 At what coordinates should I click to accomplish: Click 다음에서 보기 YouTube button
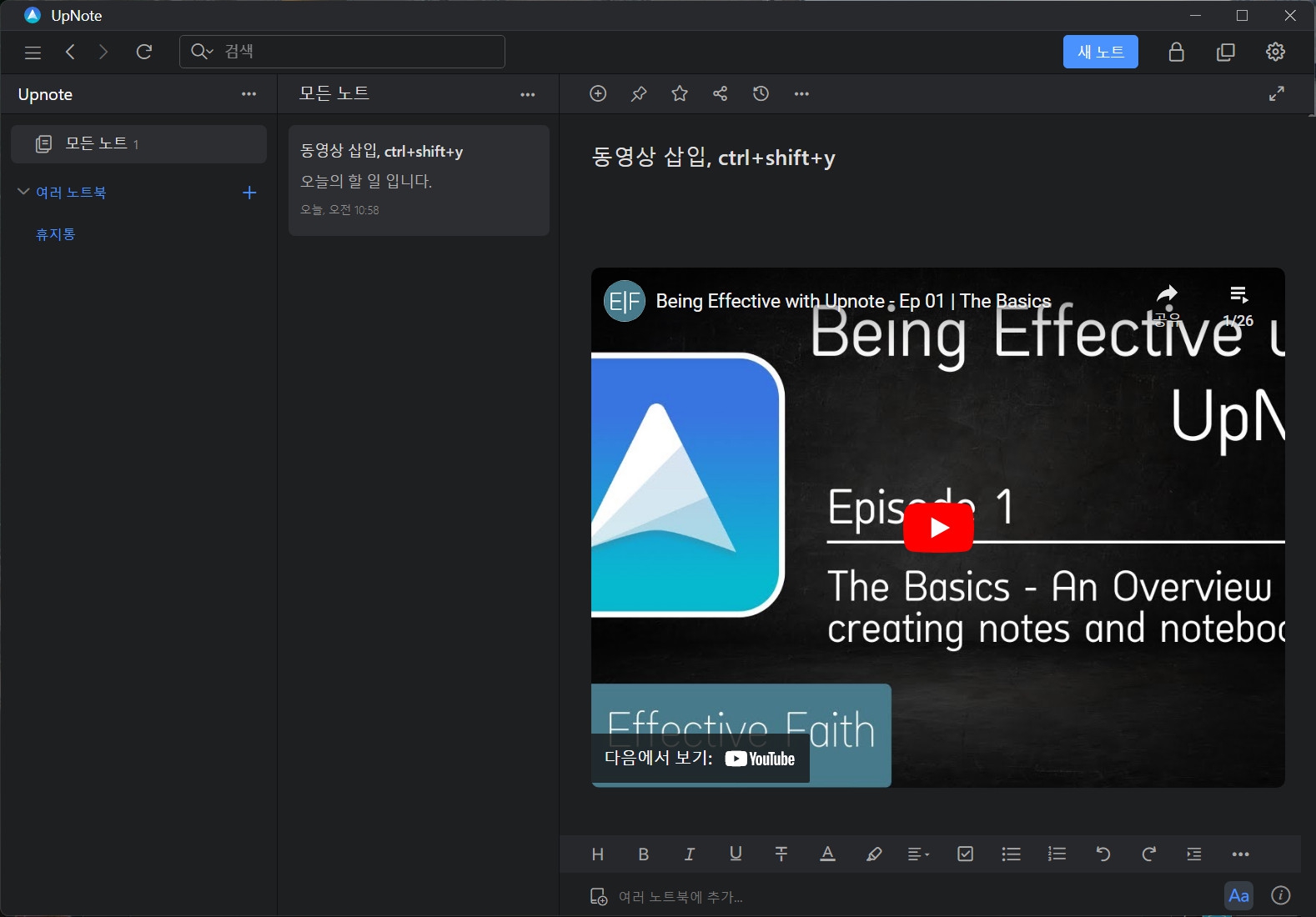(701, 759)
